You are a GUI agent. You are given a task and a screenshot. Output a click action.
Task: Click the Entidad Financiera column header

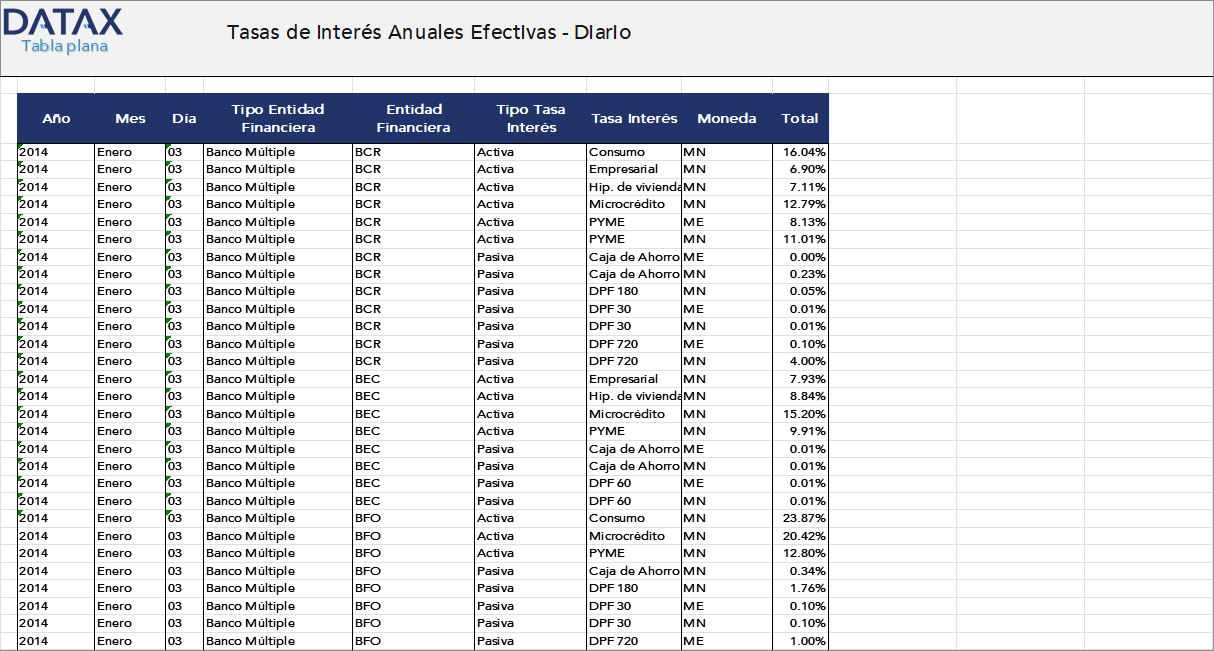[x=414, y=118]
